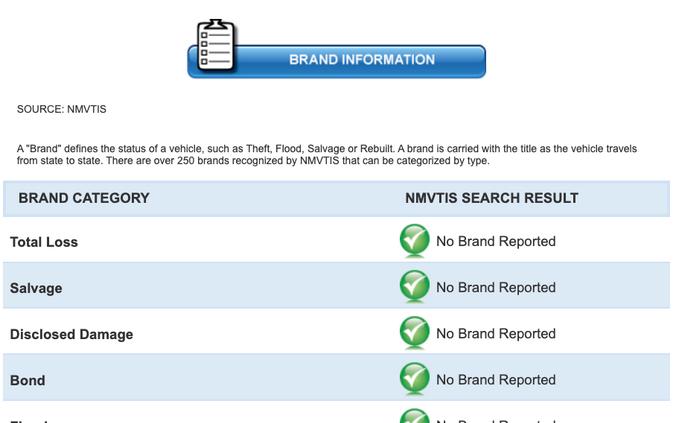Click the BRAND INFORMATION banner
Image resolution: width=676 pixels, height=423 pixels.
coord(337,61)
